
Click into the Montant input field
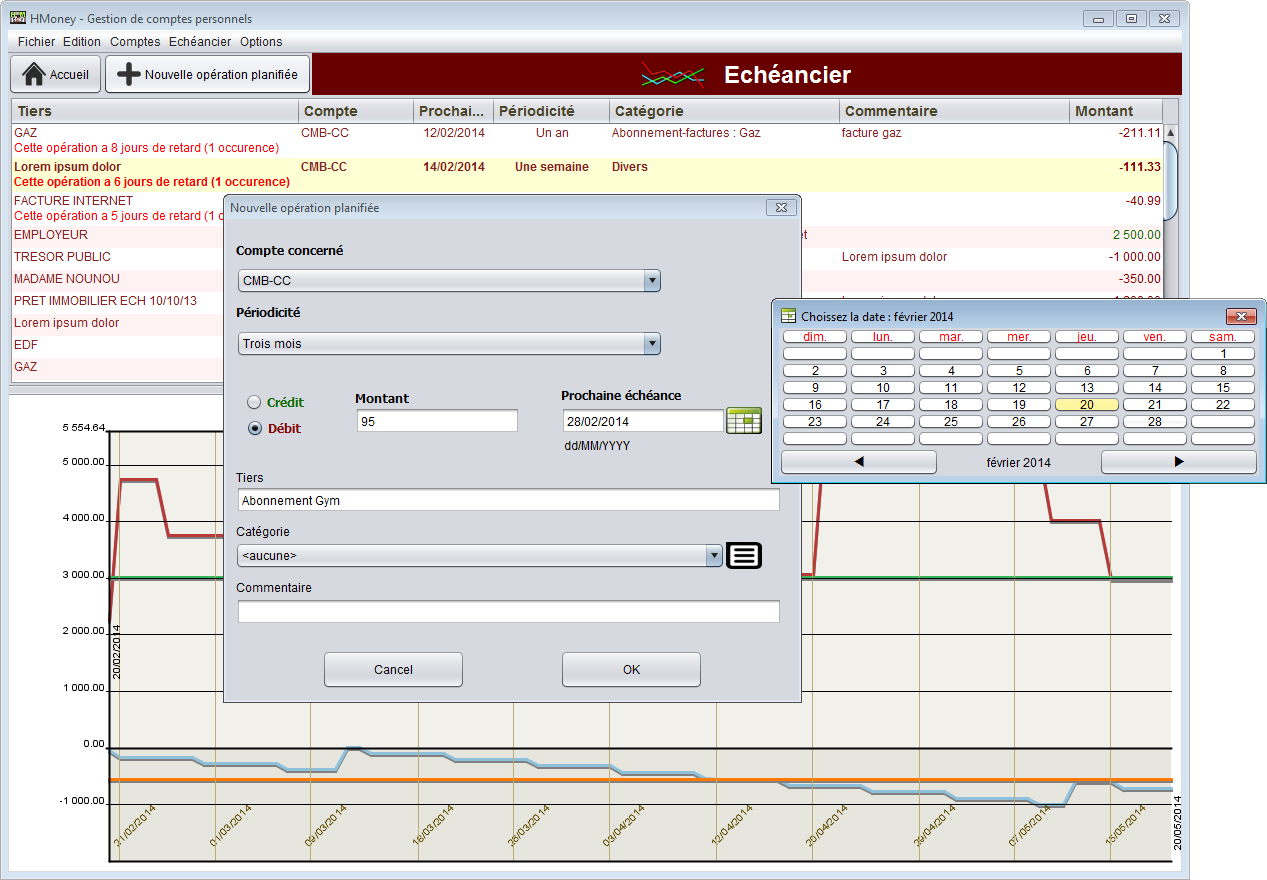tap(437, 421)
